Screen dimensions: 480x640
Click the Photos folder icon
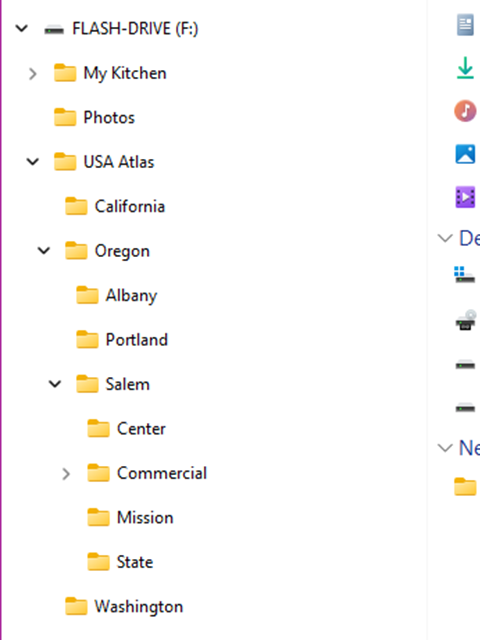click(65, 117)
